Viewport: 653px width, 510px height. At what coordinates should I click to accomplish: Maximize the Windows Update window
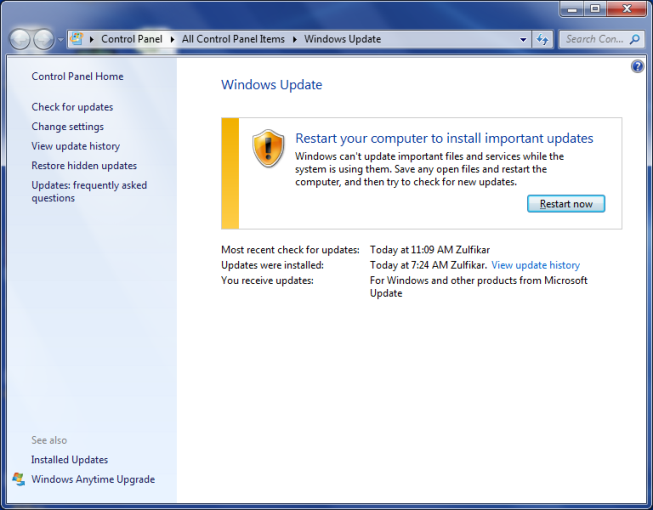pos(595,9)
